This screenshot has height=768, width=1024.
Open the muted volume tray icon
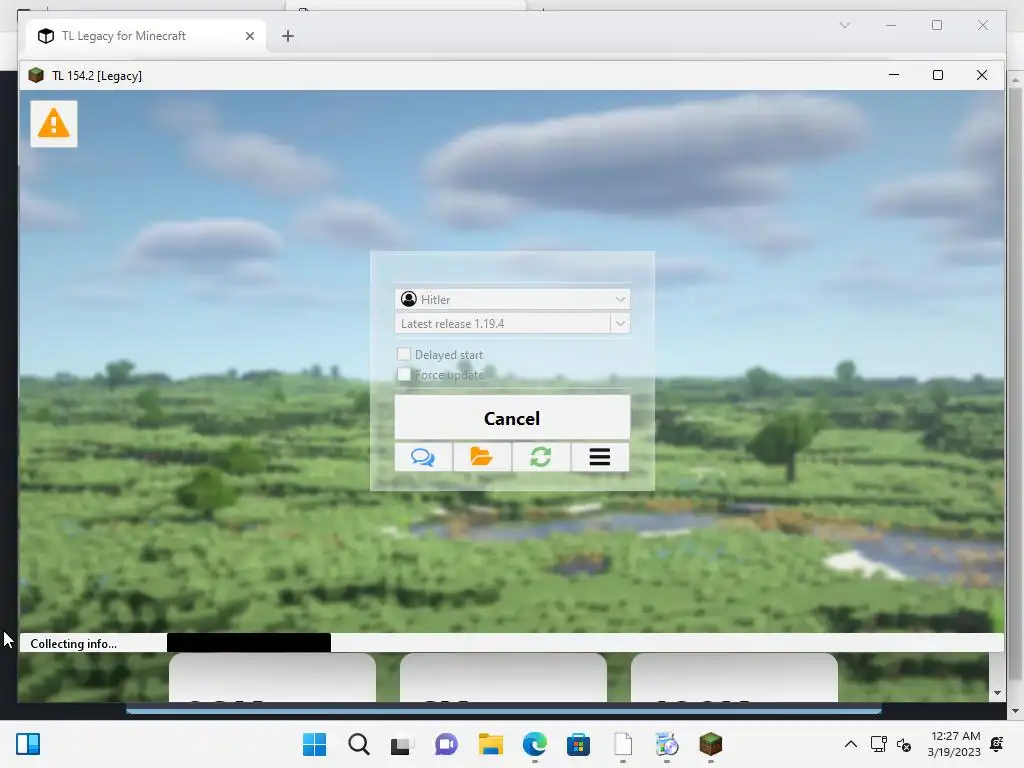point(904,744)
